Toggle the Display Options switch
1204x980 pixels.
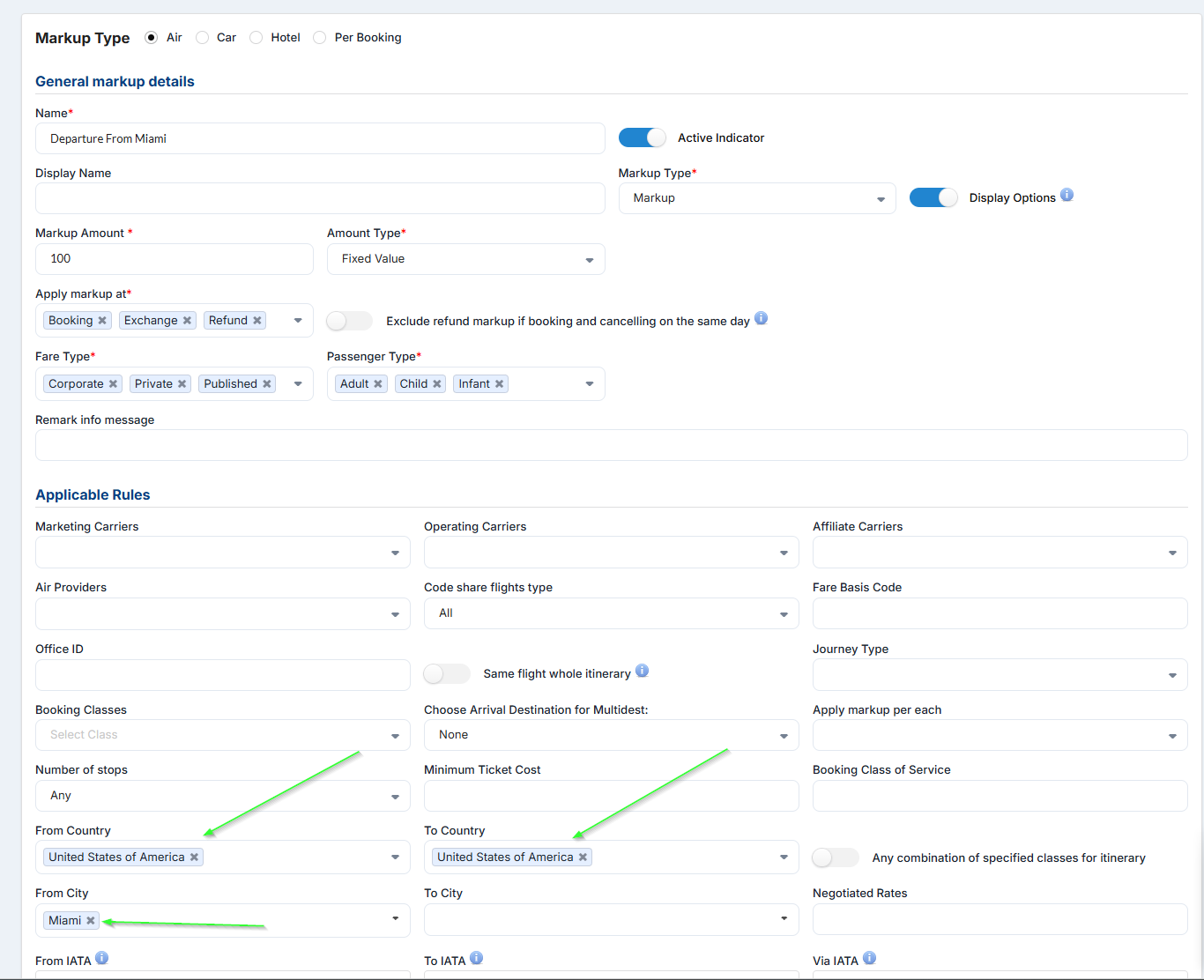pyautogui.click(x=933, y=197)
